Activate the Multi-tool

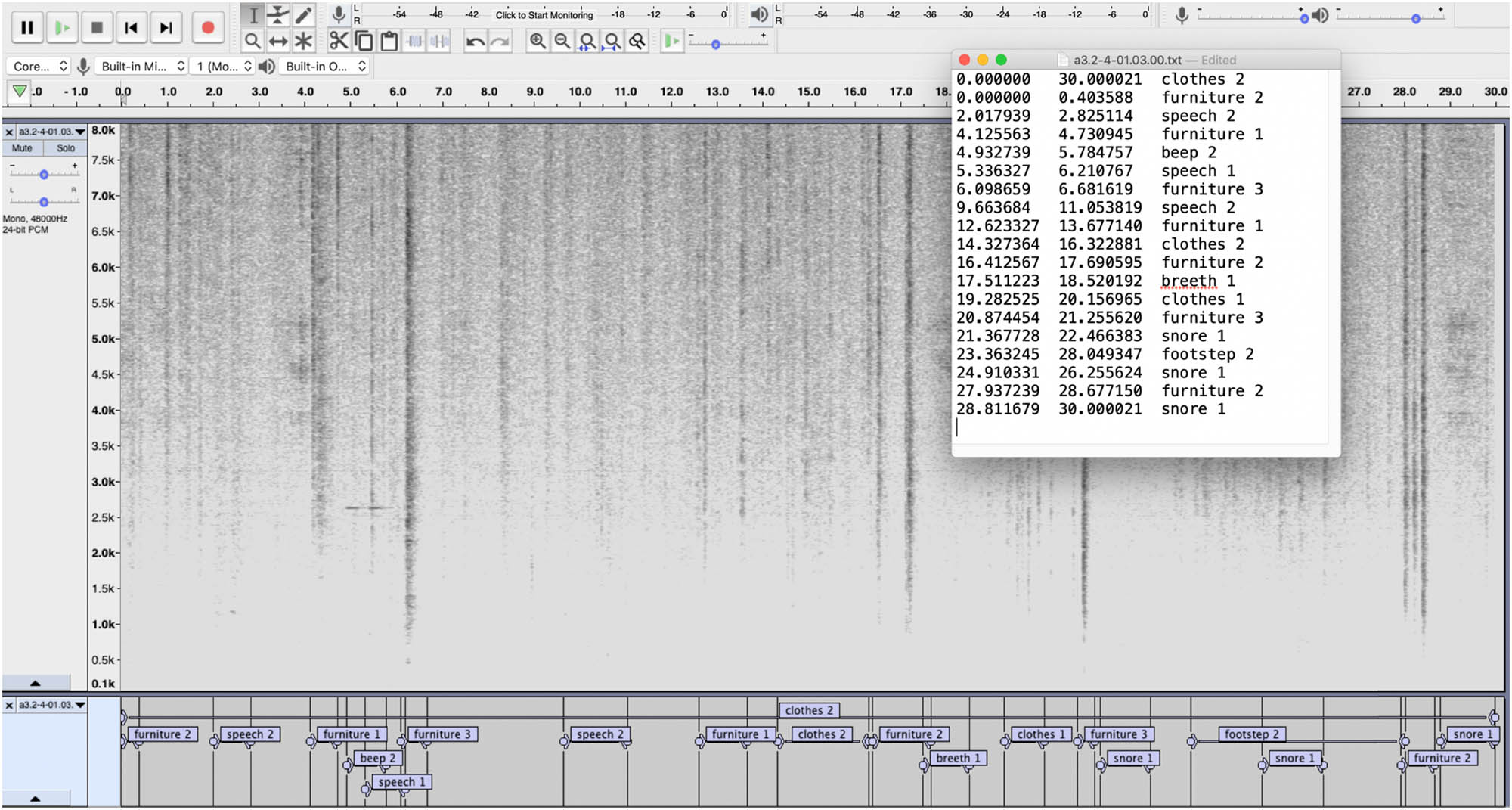coord(303,42)
